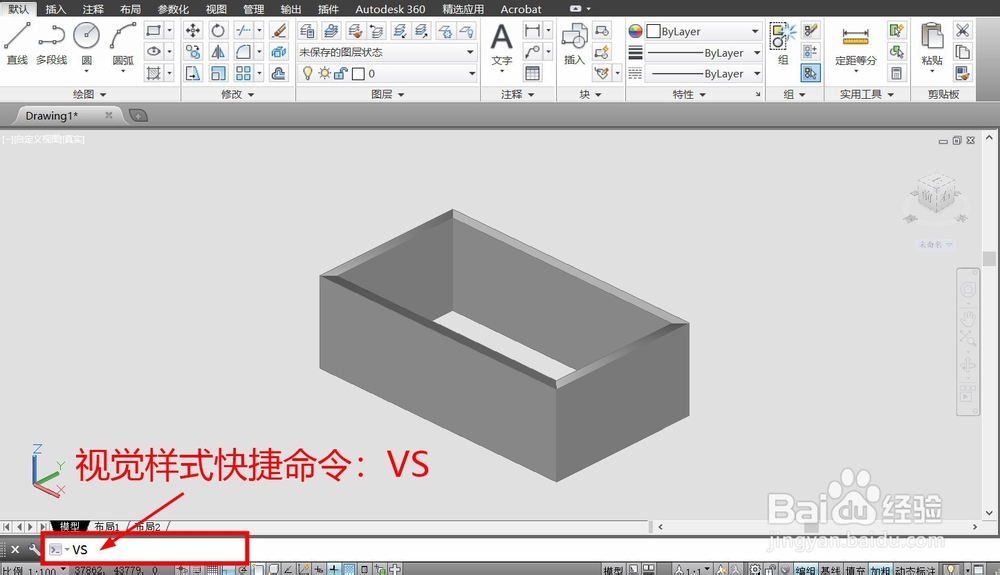The height and width of the screenshot is (575, 1000).
Task: Expand the 绘图 panel
Action: click(89, 94)
